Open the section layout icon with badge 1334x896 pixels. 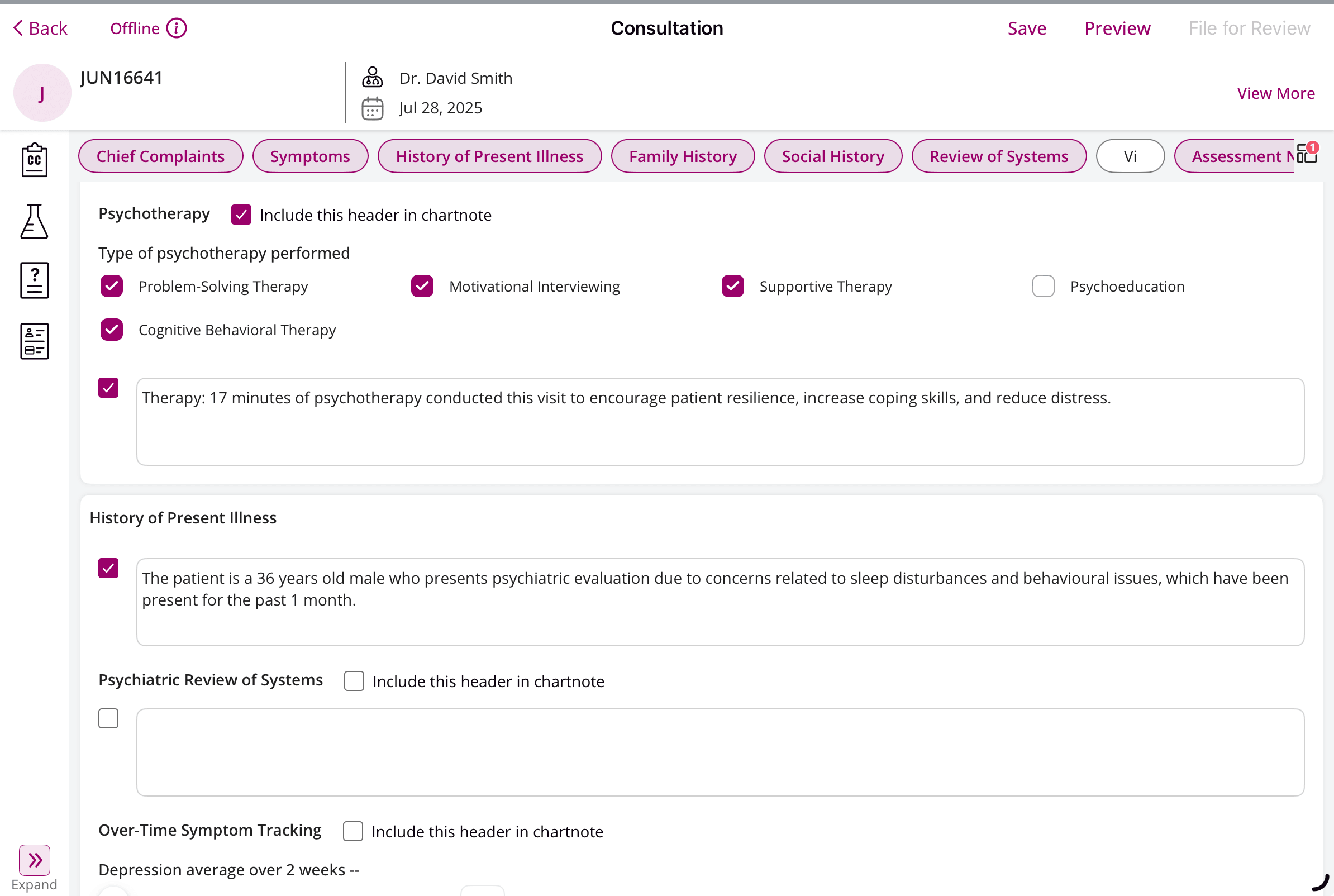tap(1307, 154)
